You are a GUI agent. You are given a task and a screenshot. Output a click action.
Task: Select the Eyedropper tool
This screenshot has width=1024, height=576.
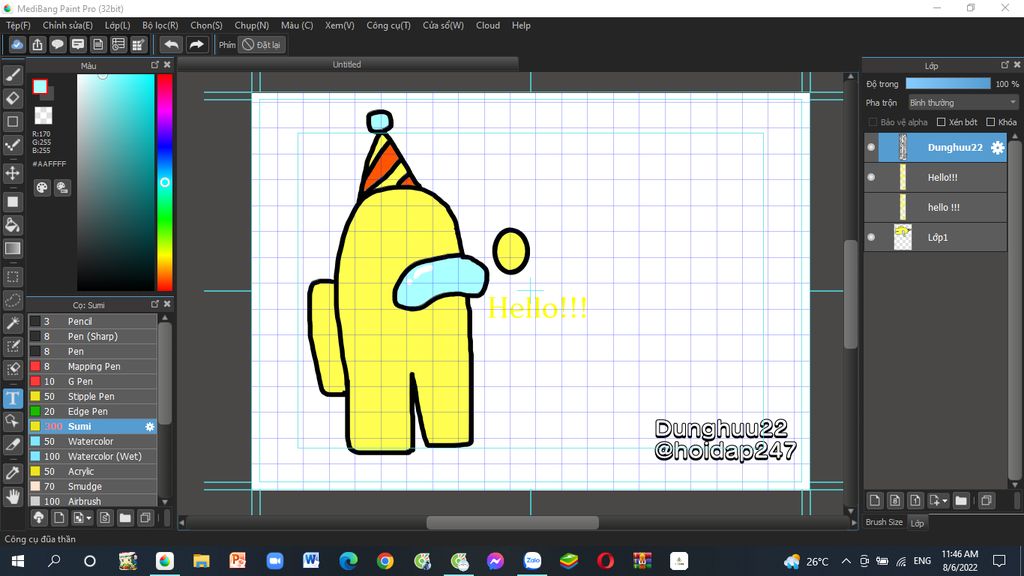(x=12, y=473)
